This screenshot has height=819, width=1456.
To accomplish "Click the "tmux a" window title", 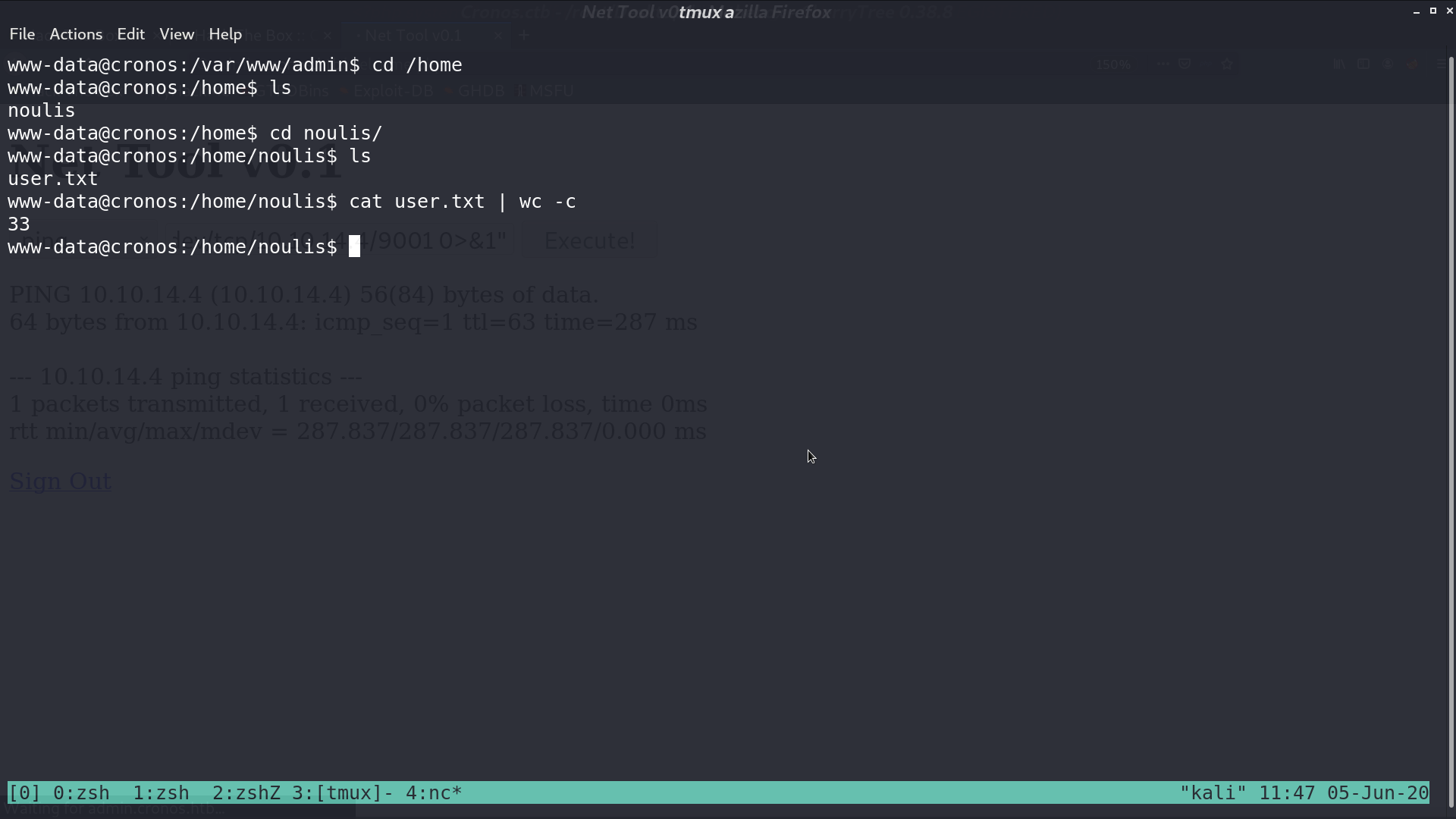I will tap(706, 12).
